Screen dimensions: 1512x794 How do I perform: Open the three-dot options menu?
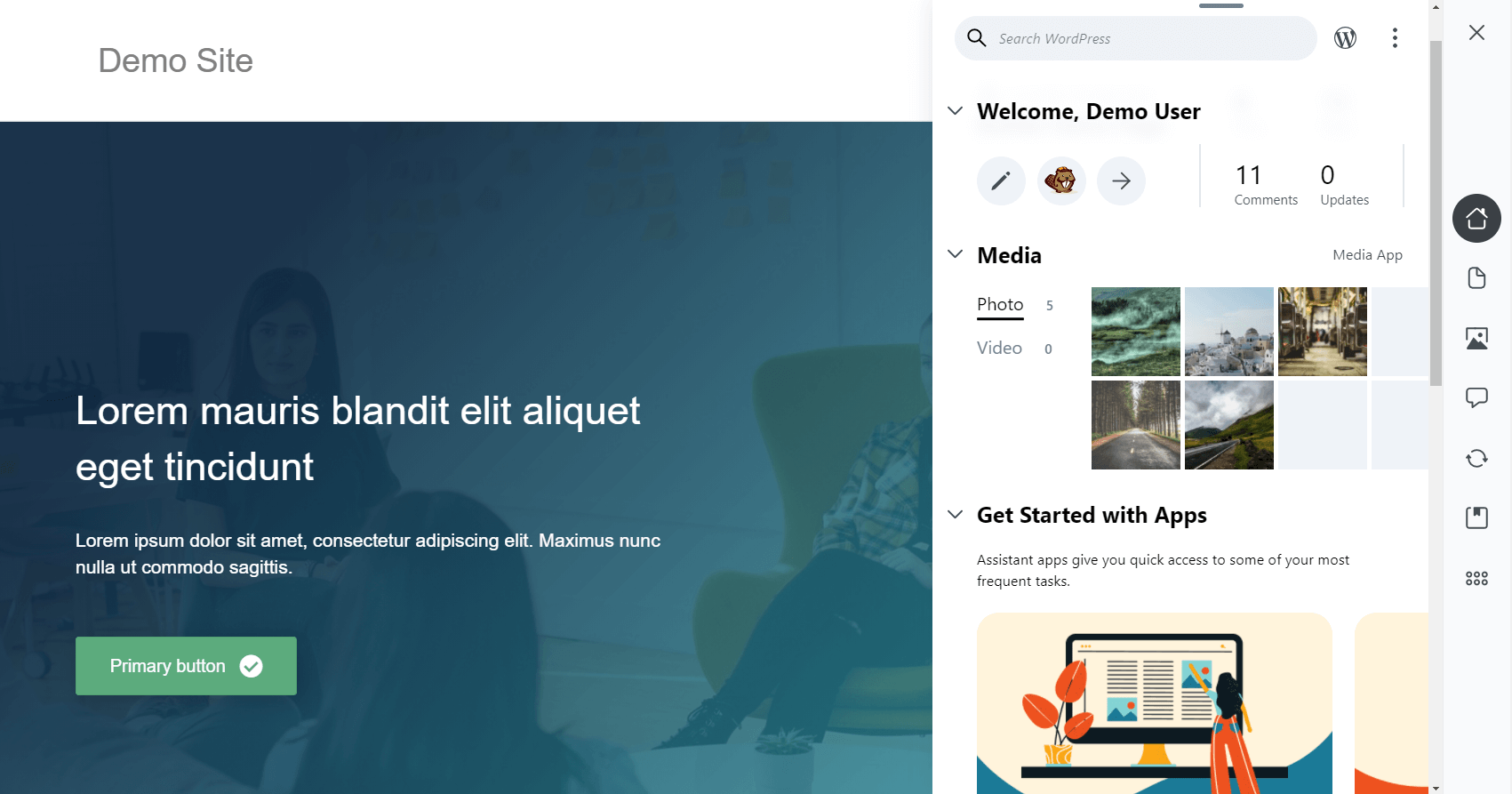[1395, 38]
